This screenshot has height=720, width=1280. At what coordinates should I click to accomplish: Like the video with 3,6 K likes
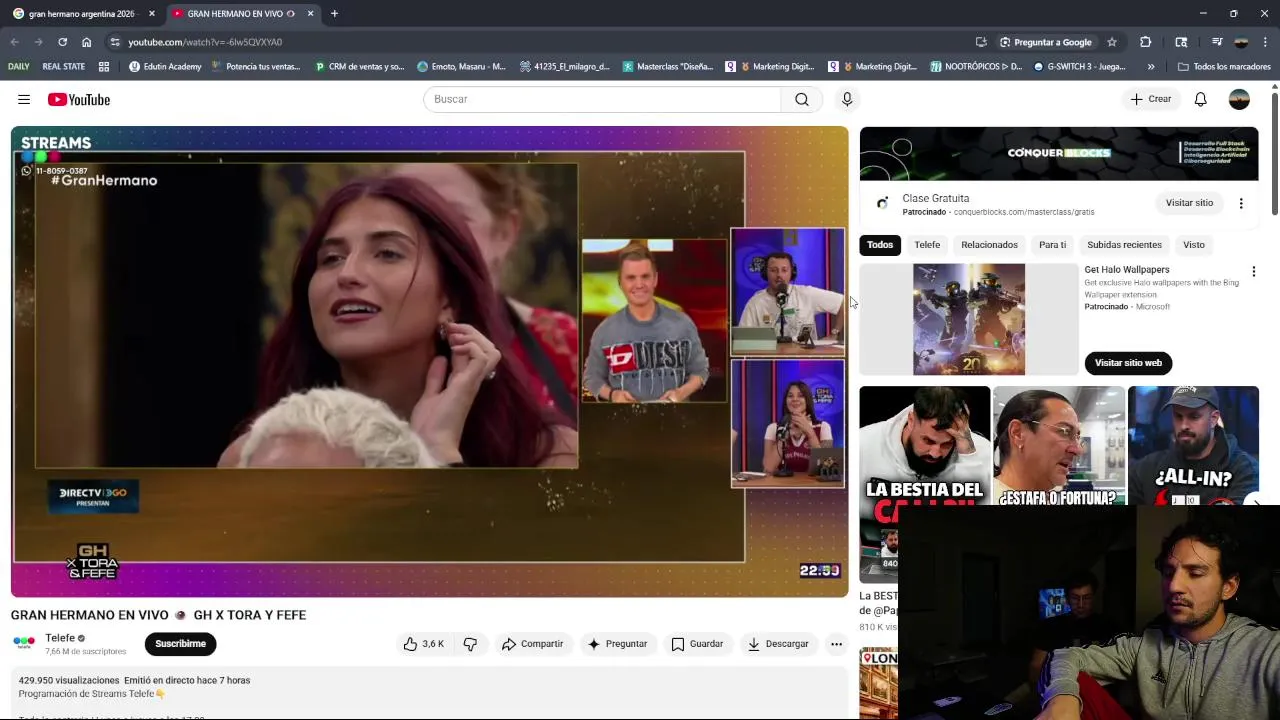(x=423, y=644)
